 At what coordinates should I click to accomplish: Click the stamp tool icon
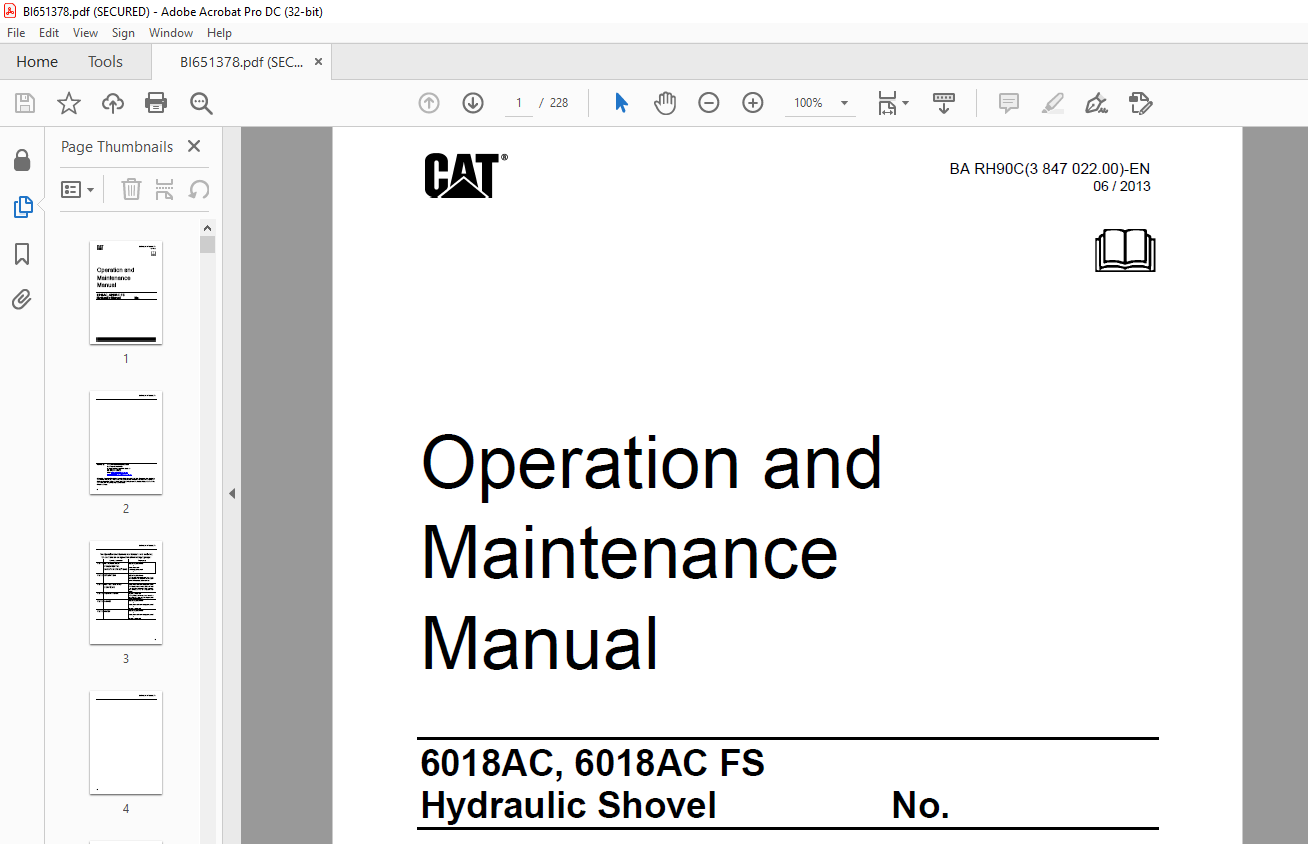1140,103
